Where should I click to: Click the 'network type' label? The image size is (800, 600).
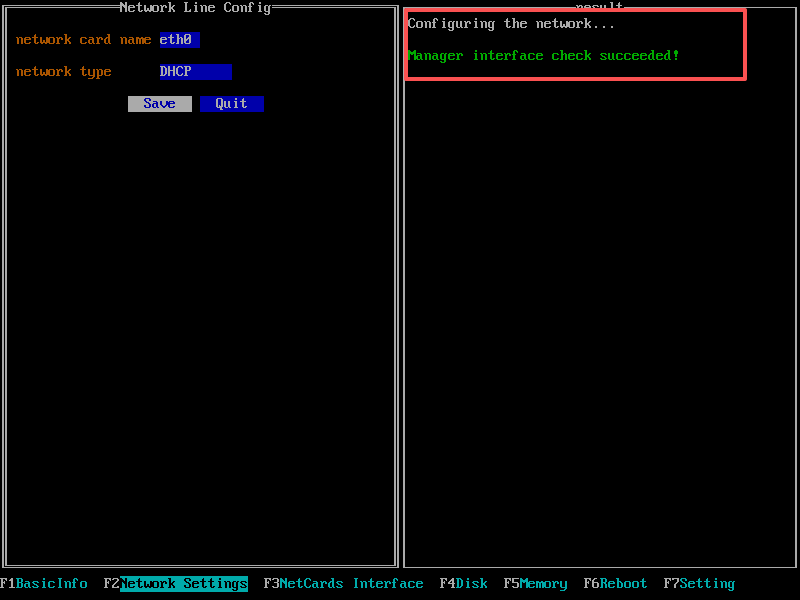(x=63, y=72)
